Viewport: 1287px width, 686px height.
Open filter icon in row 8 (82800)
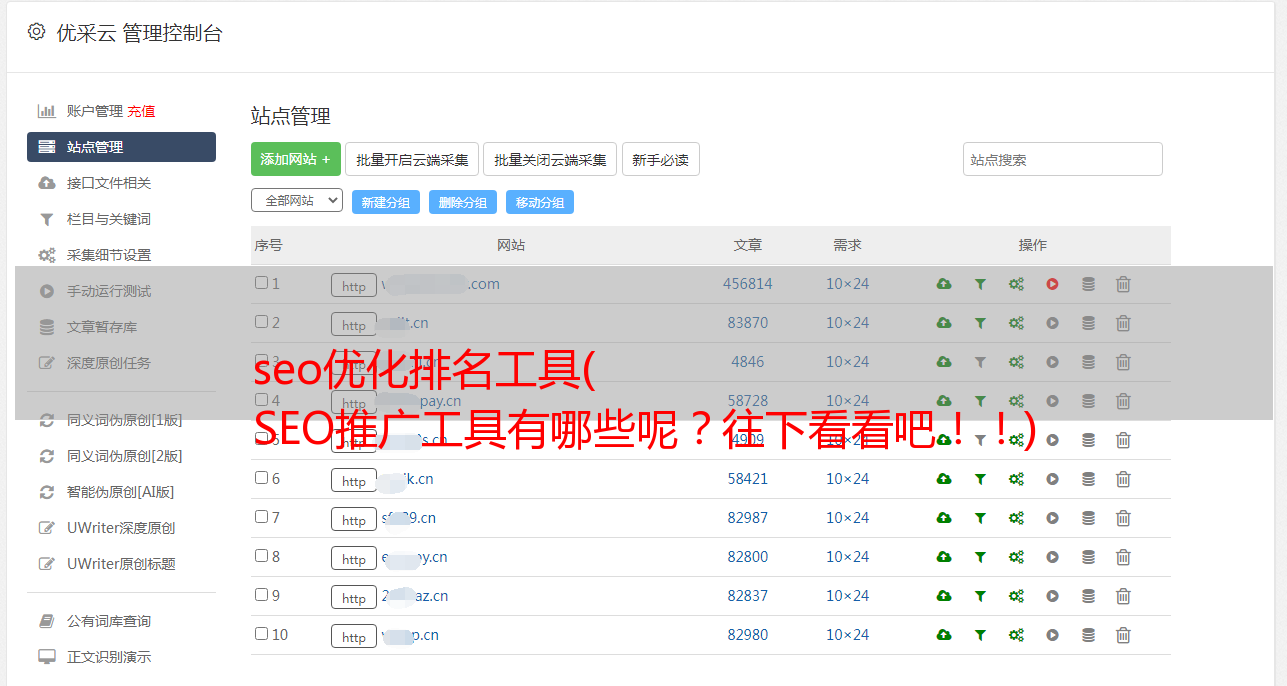click(980, 557)
